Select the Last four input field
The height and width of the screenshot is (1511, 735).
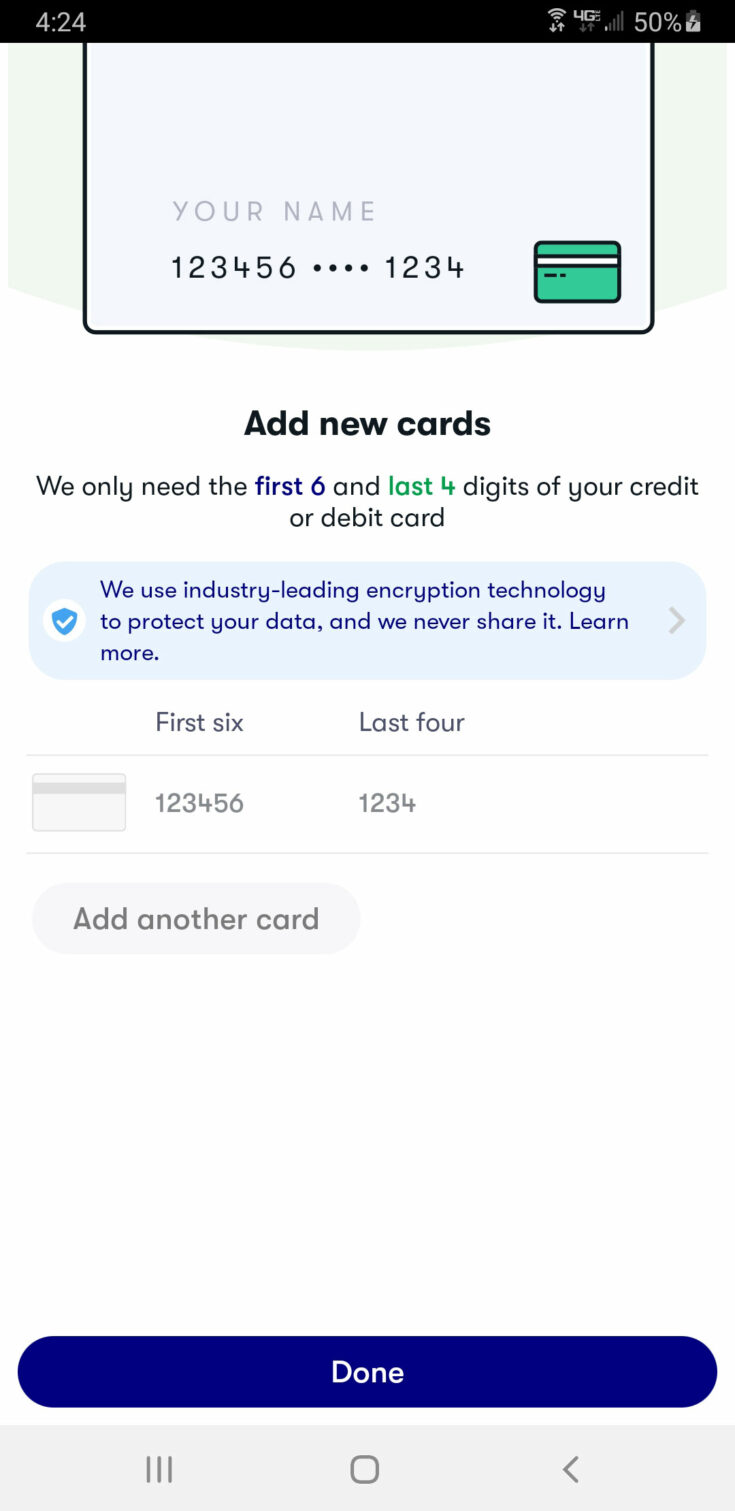click(388, 803)
